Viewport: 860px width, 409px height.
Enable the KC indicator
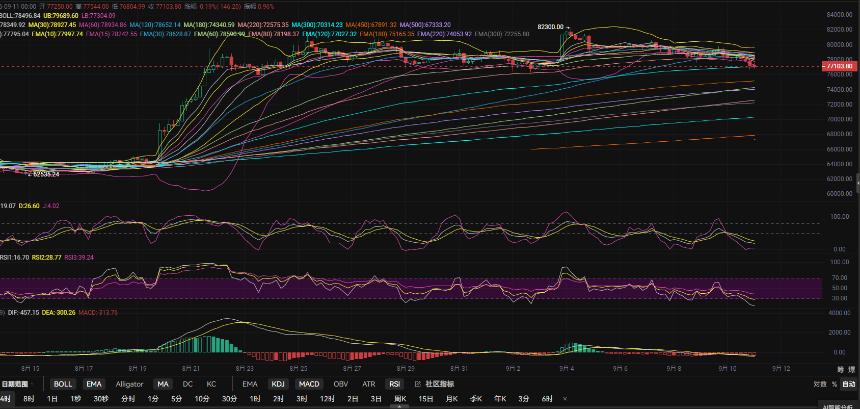211,384
